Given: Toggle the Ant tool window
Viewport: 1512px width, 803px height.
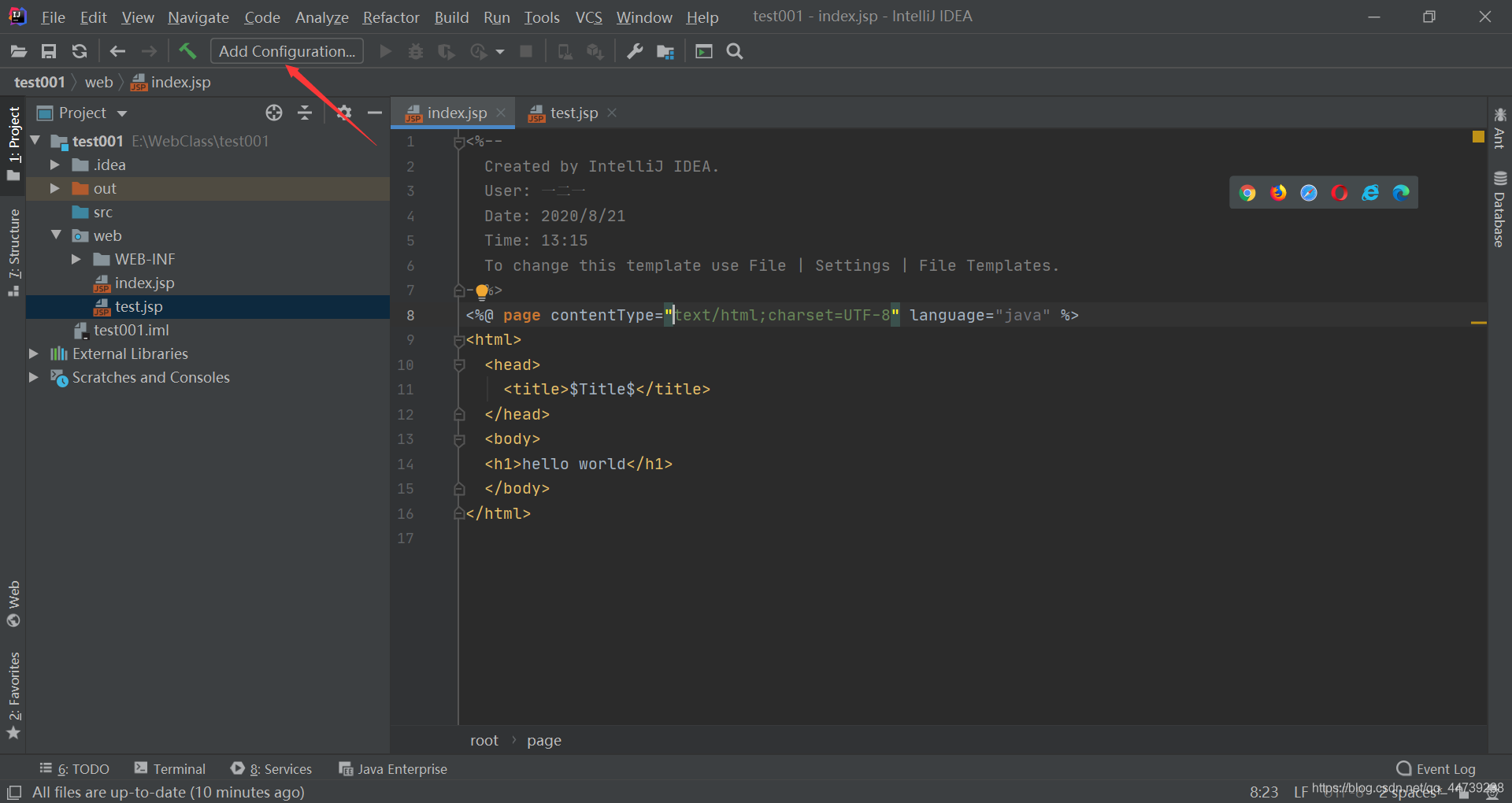Looking at the screenshot, I should coord(1499,128).
